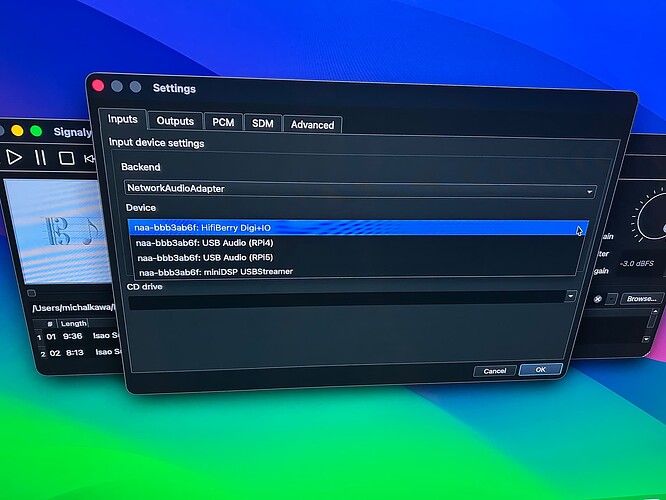The height and width of the screenshot is (500, 666).
Task: Click Stop in the Signalyst window
Action: (66, 158)
